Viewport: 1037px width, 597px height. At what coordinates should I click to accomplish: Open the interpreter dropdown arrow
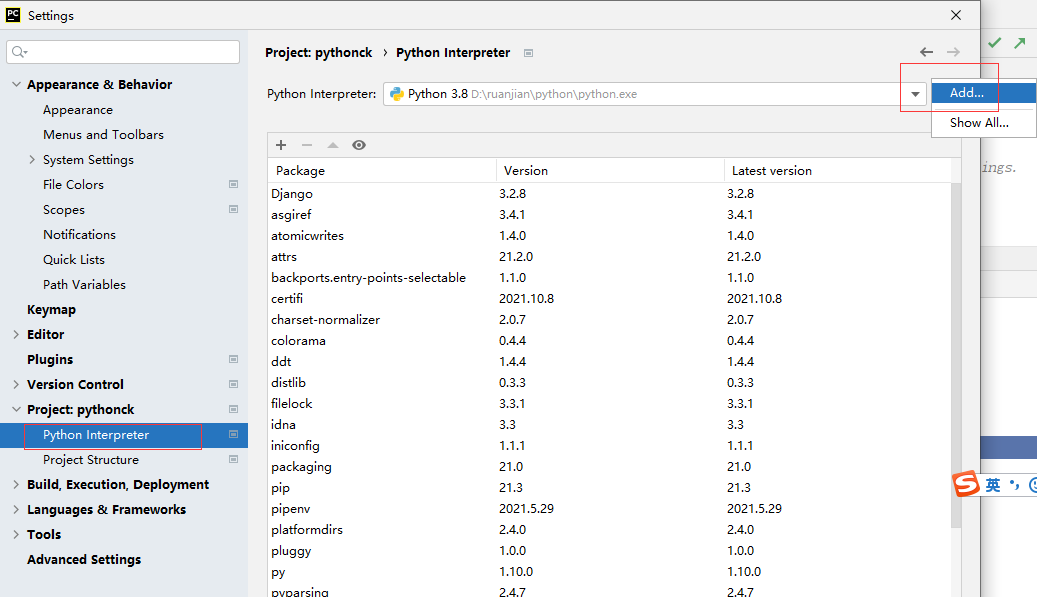[915, 94]
